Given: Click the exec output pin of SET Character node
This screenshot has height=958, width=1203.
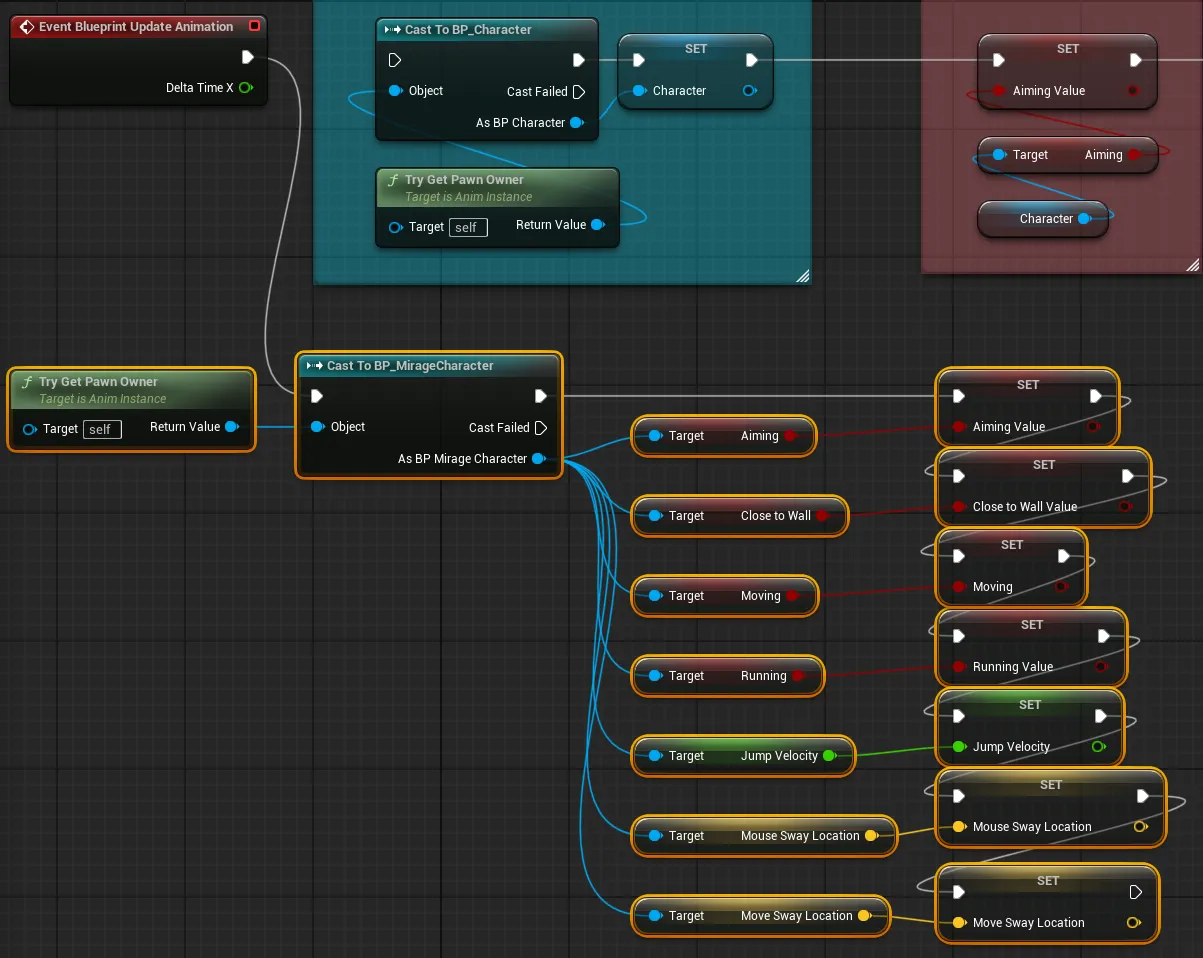Looking at the screenshot, I should pos(752,60).
